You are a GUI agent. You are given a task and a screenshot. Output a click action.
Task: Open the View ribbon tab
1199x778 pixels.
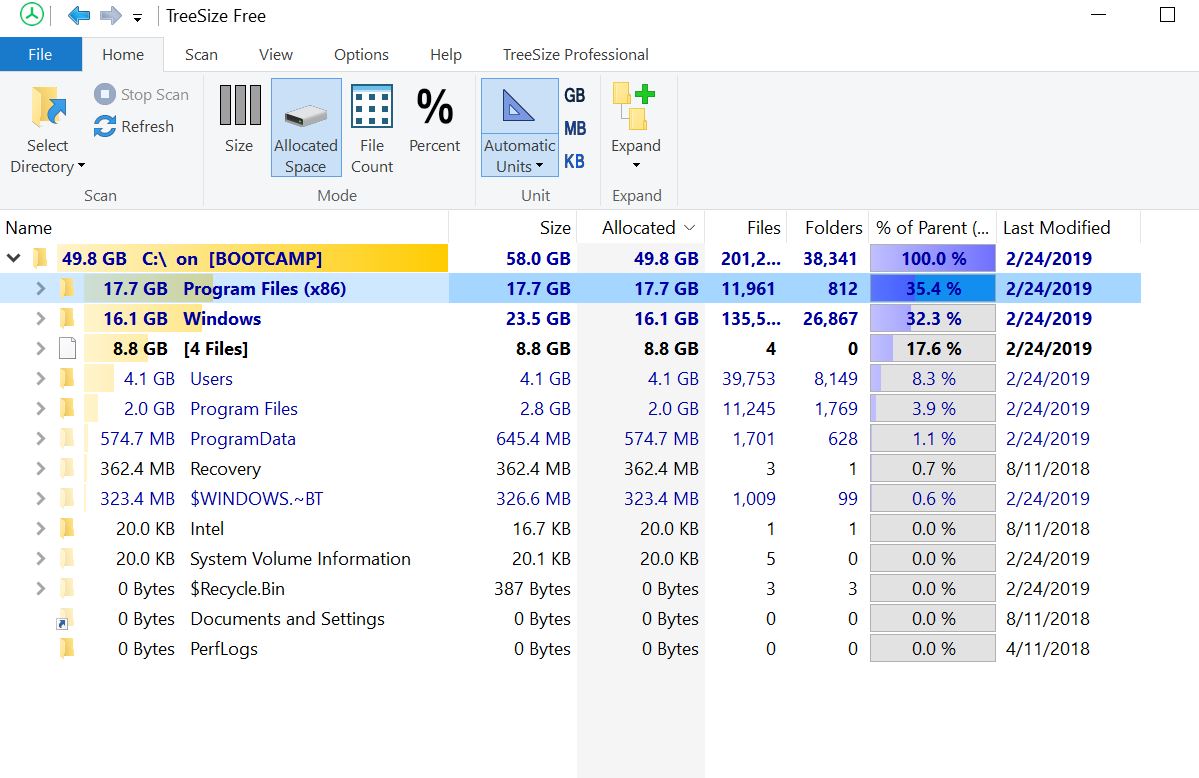click(x=275, y=54)
